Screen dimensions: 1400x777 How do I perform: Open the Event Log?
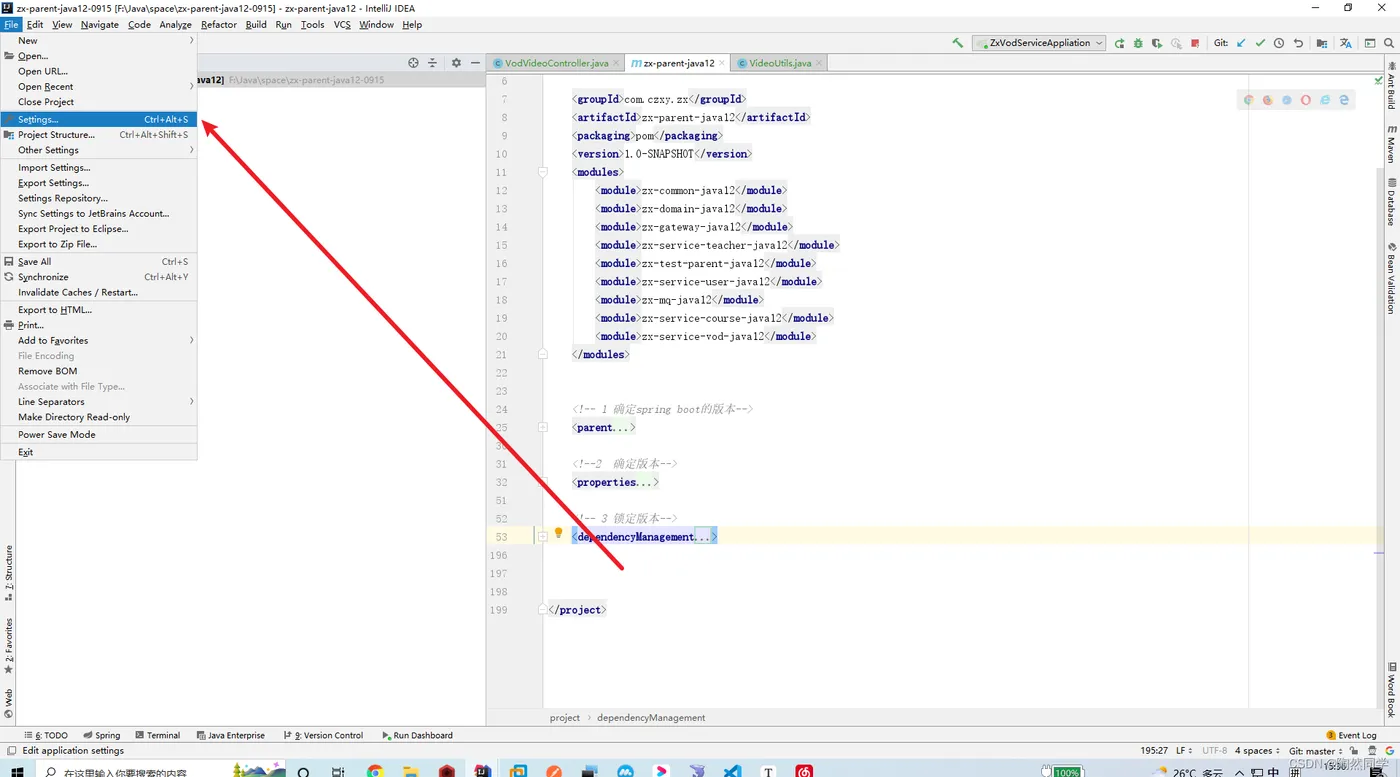click(1351, 735)
